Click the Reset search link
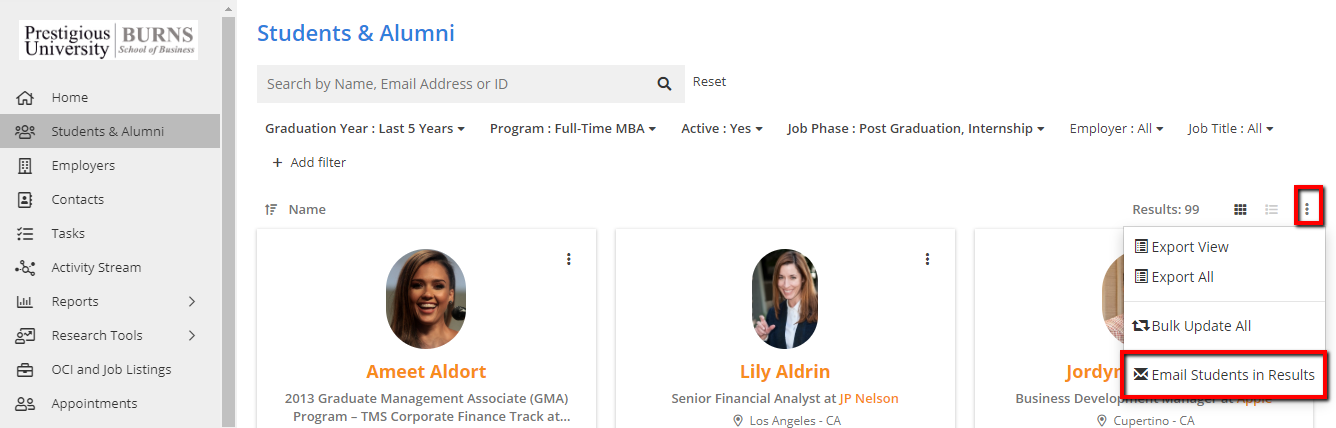This screenshot has height=428, width=1336. (x=709, y=82)
